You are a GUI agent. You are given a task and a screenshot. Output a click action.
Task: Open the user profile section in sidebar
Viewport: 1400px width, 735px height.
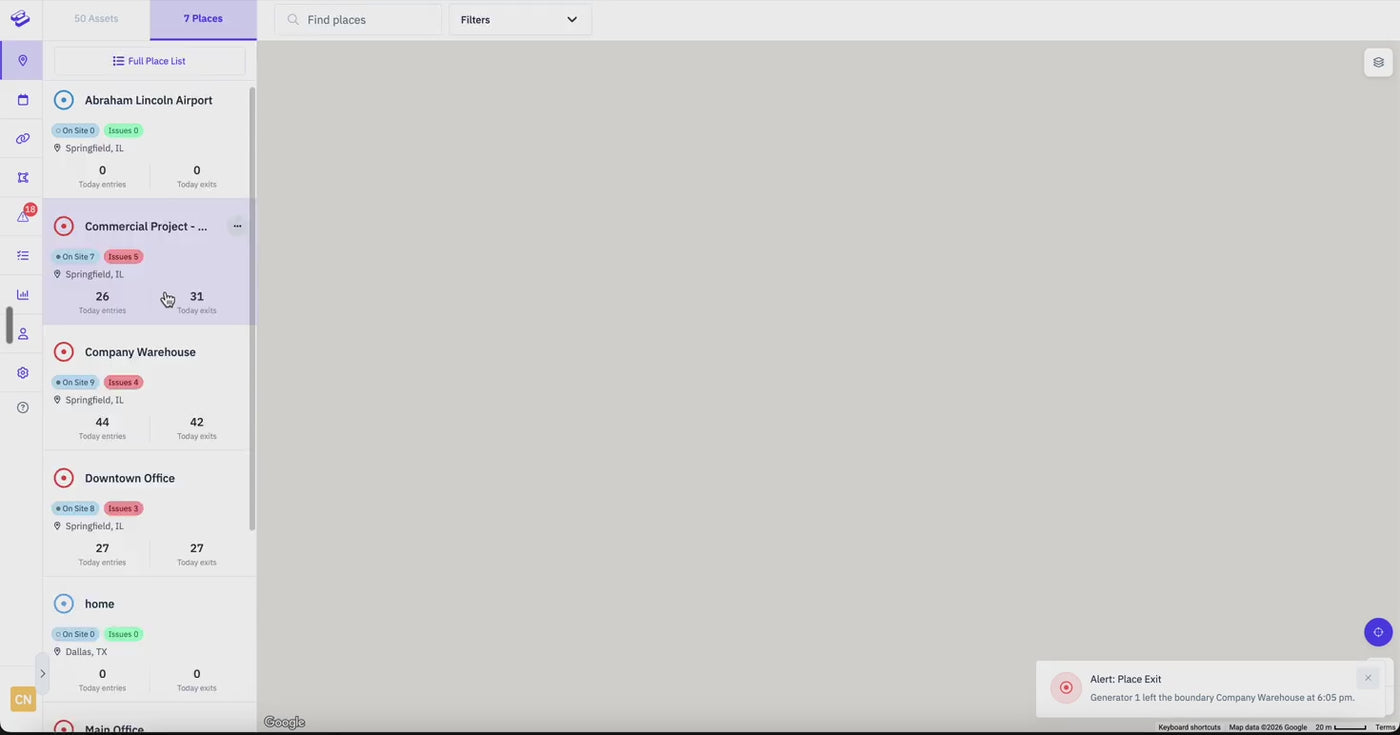tap(22, 334)
